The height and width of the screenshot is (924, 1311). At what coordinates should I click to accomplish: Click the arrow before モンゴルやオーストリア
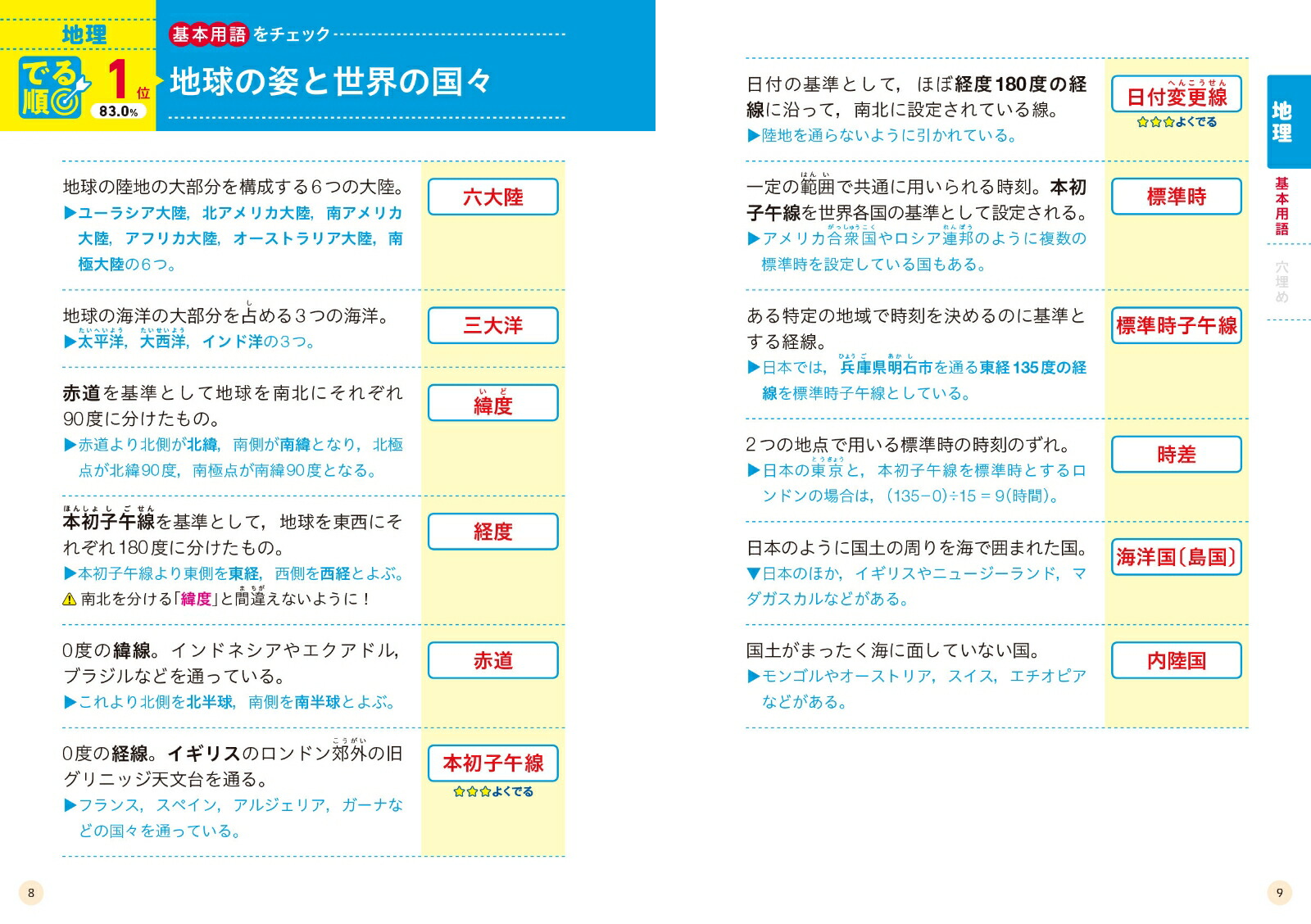point(754,677)
